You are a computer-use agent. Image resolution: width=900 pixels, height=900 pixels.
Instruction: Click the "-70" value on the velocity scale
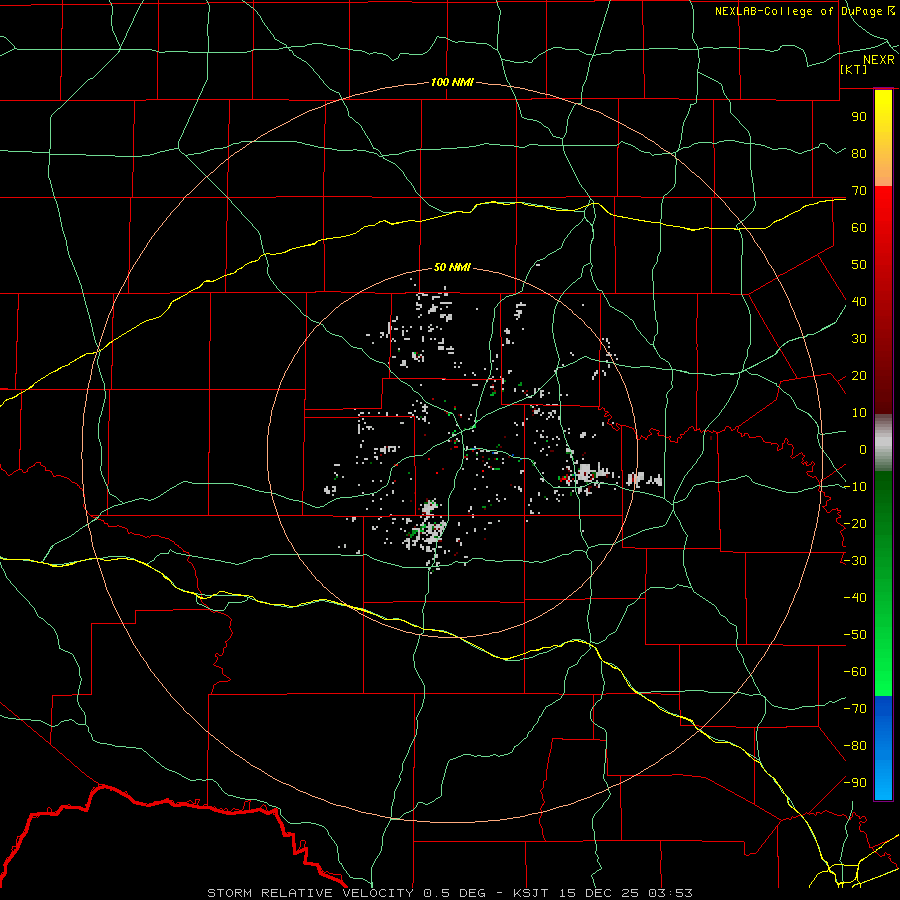pos(855,709)
